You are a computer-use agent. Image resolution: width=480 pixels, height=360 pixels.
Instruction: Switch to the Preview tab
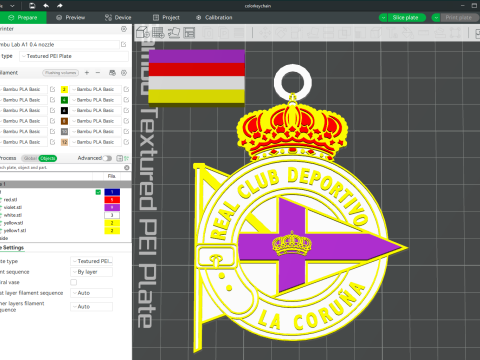tap(70, 17)
